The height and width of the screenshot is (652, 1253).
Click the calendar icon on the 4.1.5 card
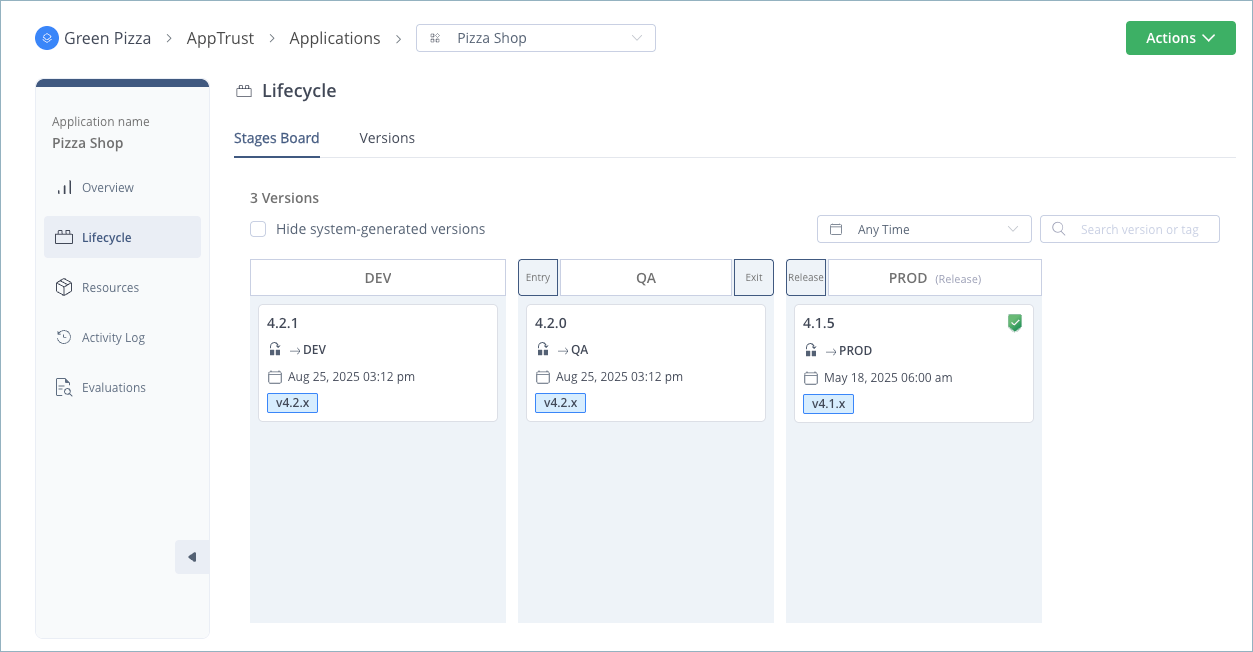[811, 377]
